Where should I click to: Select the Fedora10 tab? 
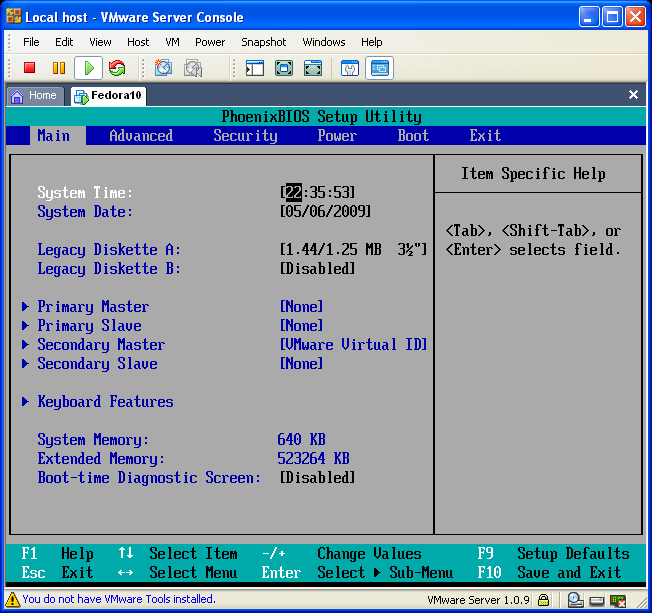click(109, 96)
